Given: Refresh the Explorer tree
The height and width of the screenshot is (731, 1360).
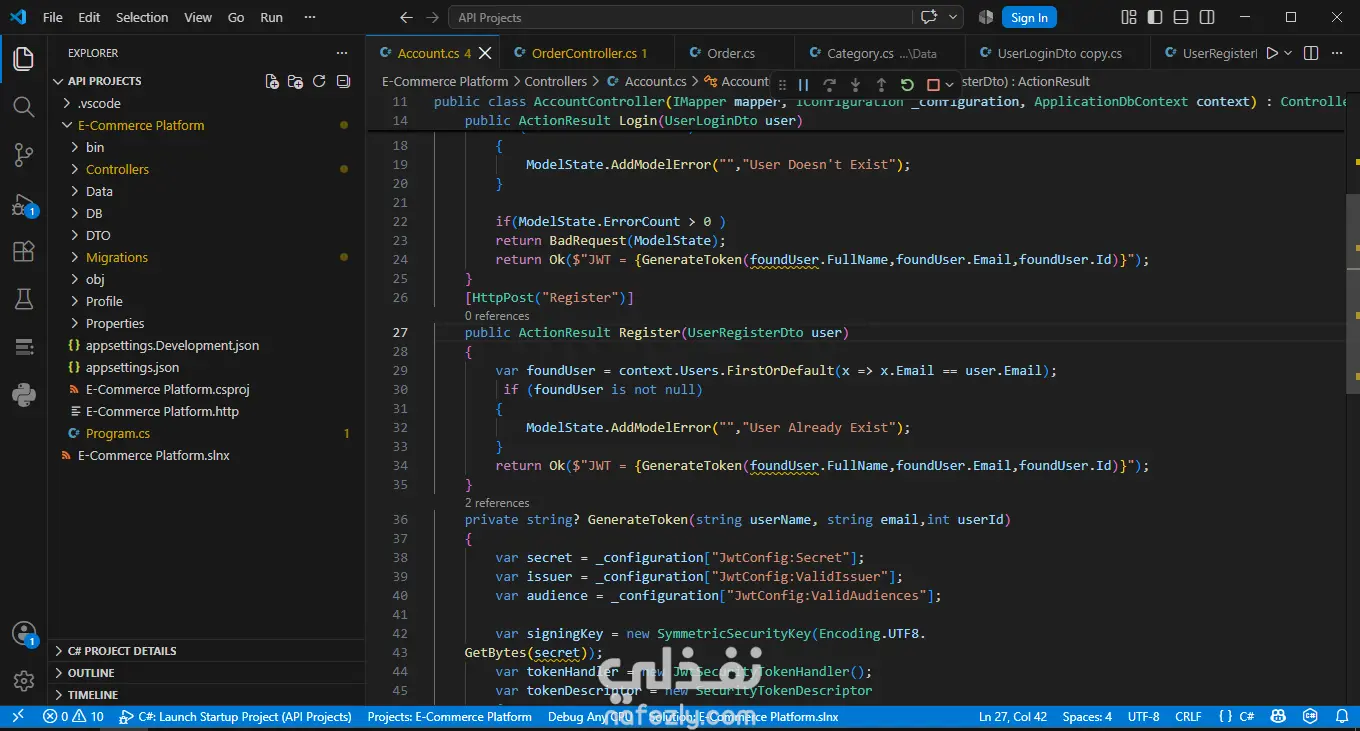Looking at the screenshot, I should click(x=319, y=81).
